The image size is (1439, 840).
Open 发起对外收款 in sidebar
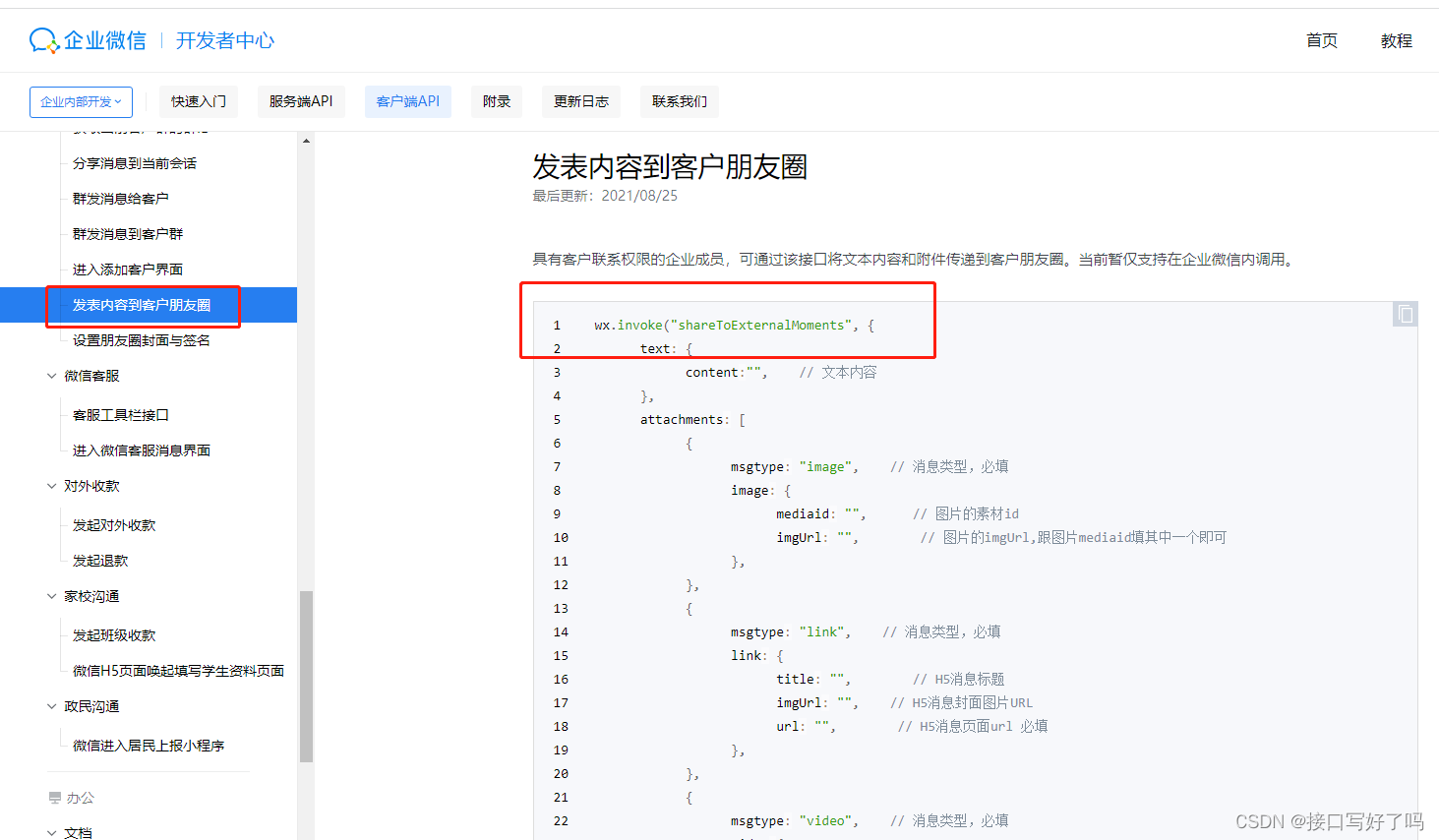point(114,525)
